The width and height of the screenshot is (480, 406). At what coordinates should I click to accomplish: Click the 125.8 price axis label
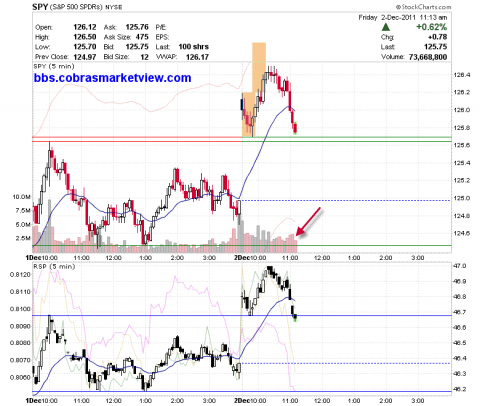coord(462,128)
